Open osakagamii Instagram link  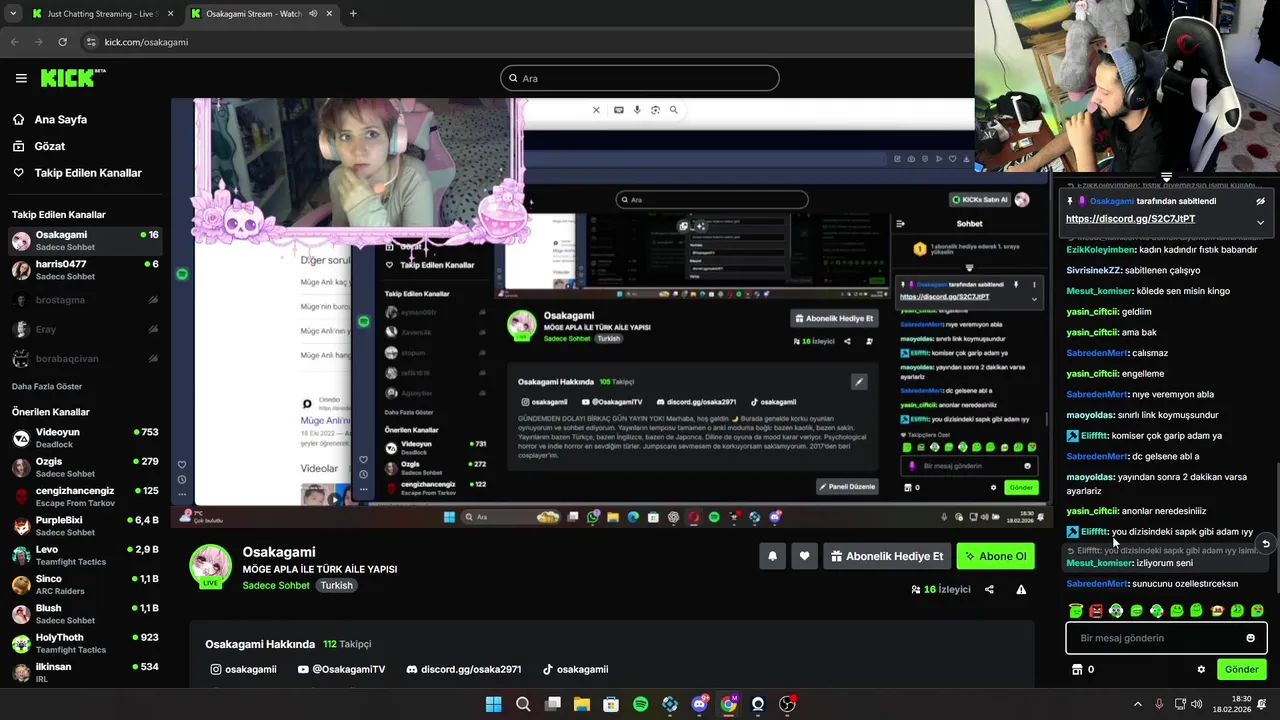243,669
